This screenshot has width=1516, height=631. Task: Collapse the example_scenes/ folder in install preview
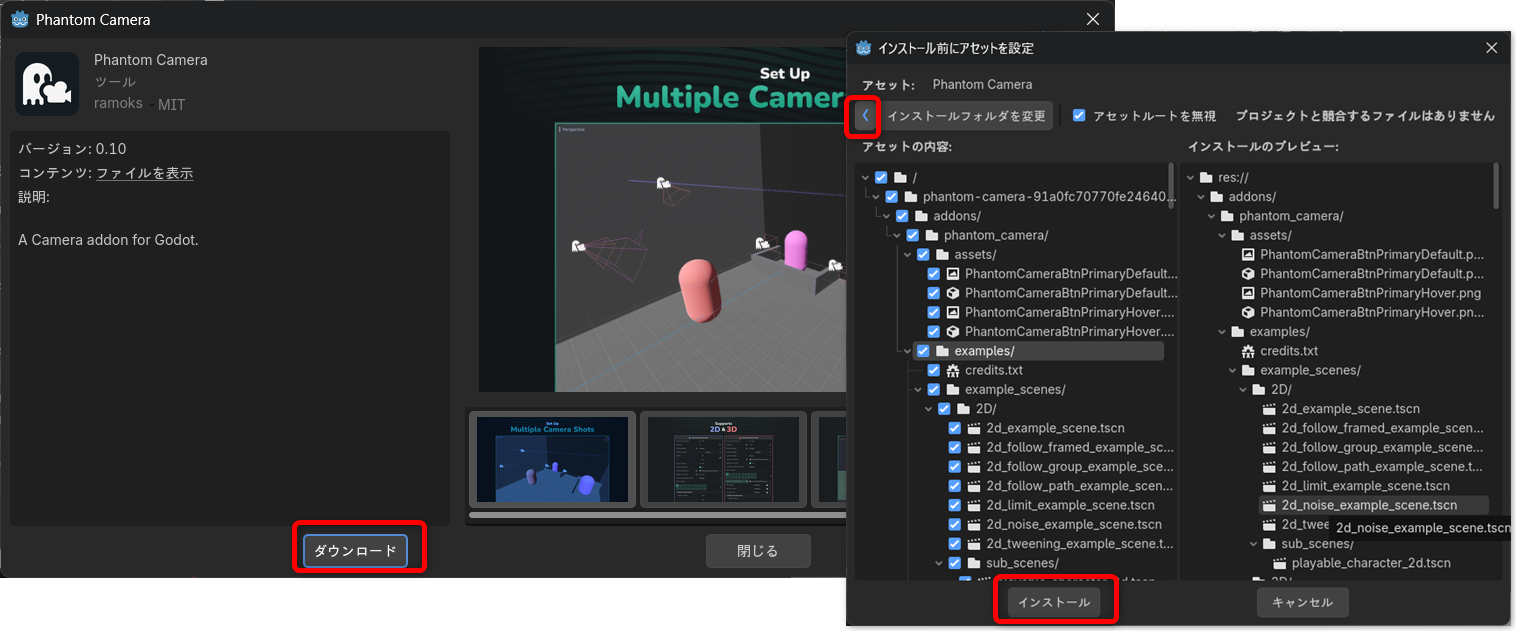point(1234,370)
